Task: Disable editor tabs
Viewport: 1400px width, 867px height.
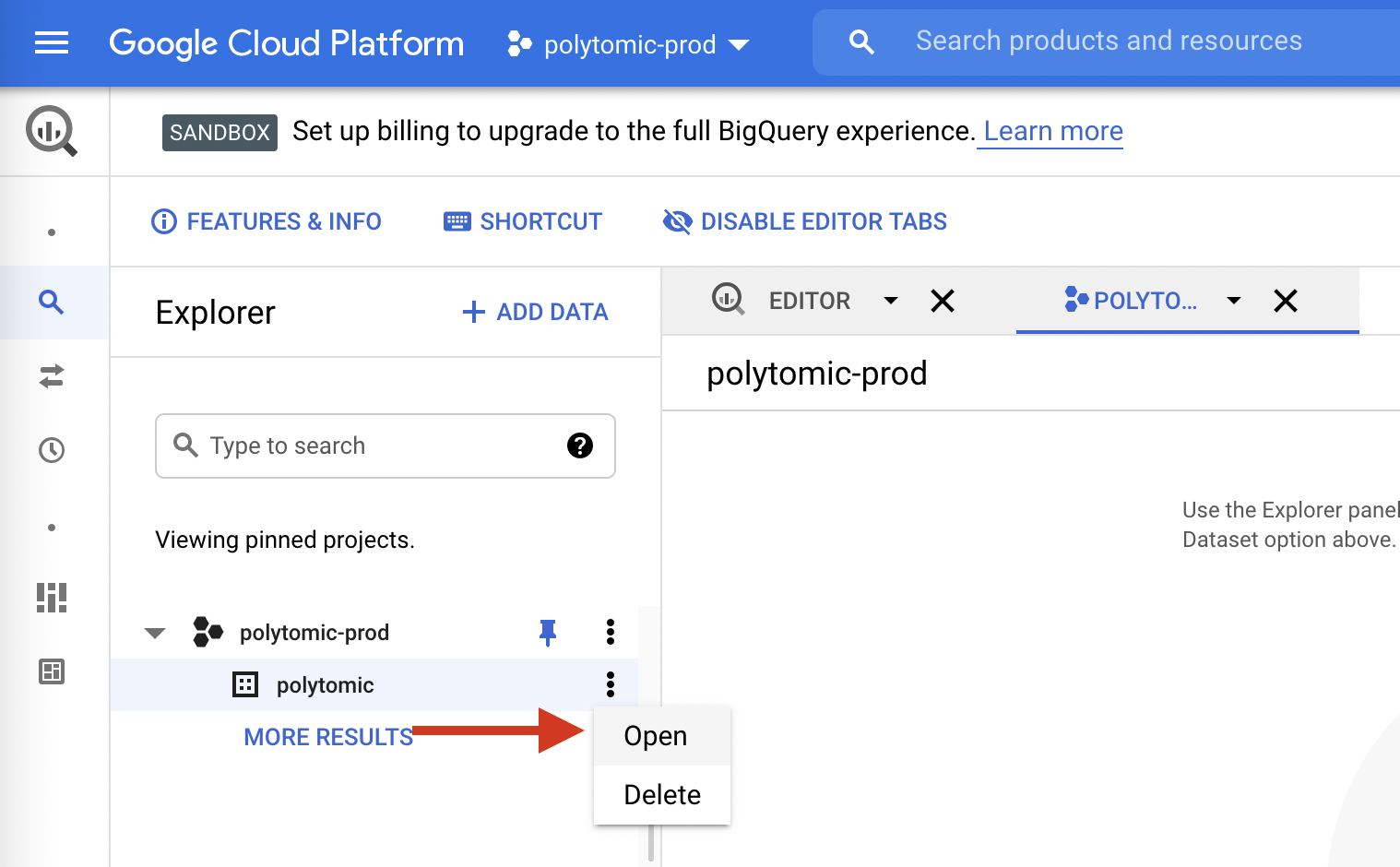Action: (x=805, y=221)
